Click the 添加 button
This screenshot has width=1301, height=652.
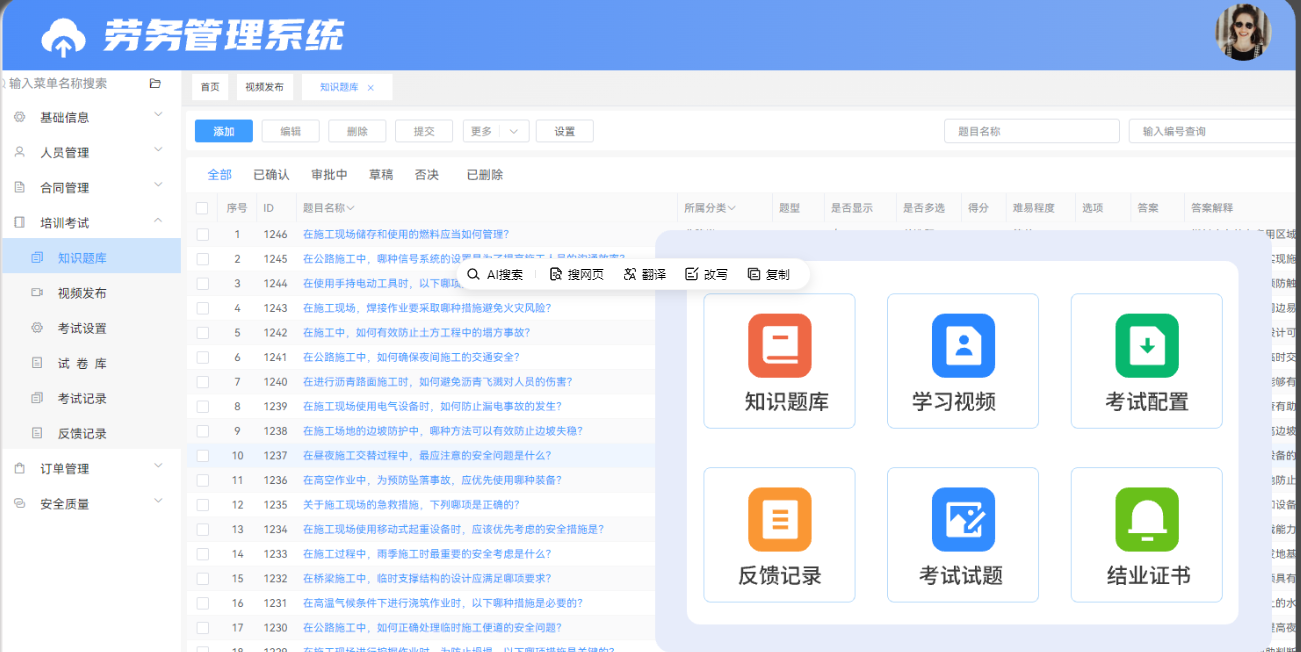click(223, 130)
